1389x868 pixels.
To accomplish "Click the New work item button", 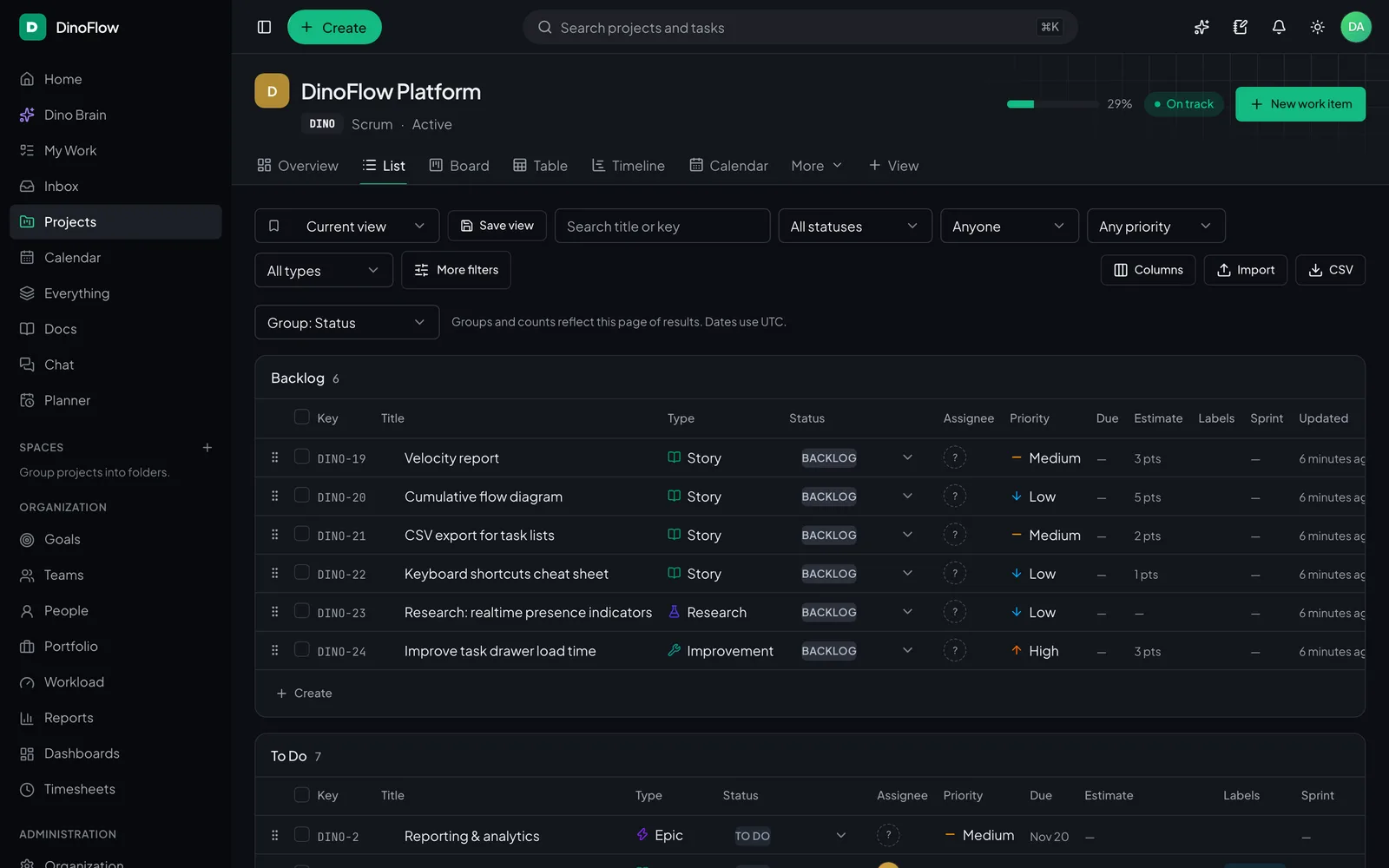I will click(1300, 104).
